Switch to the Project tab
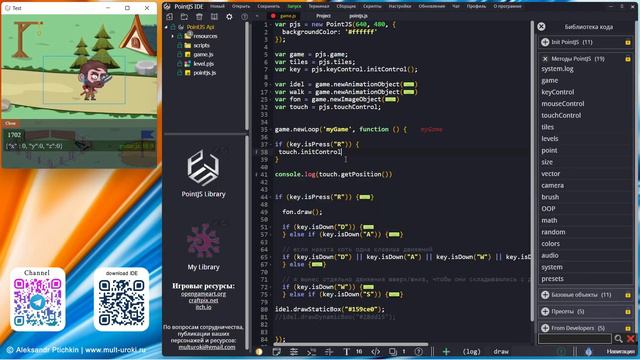640x360 pixels. [323, 16]
